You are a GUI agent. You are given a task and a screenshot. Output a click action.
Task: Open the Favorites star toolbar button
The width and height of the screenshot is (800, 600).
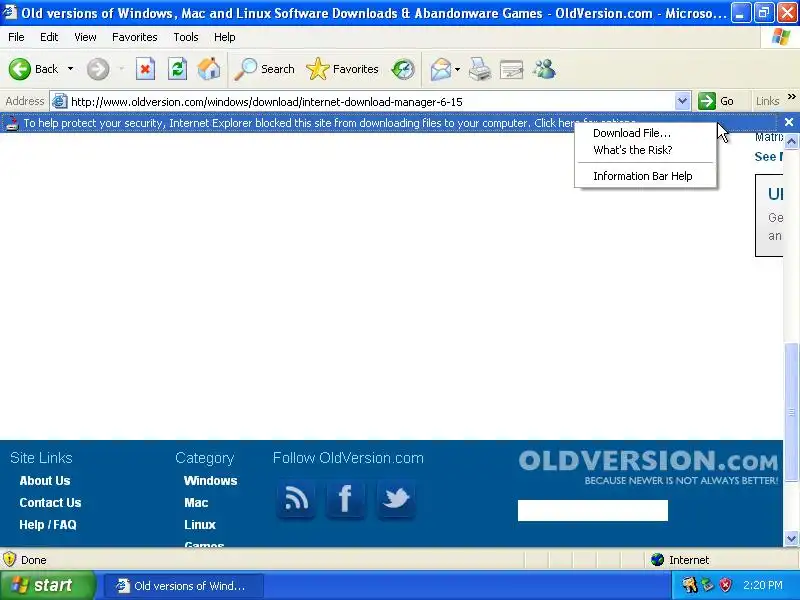(x=342, y=69)
